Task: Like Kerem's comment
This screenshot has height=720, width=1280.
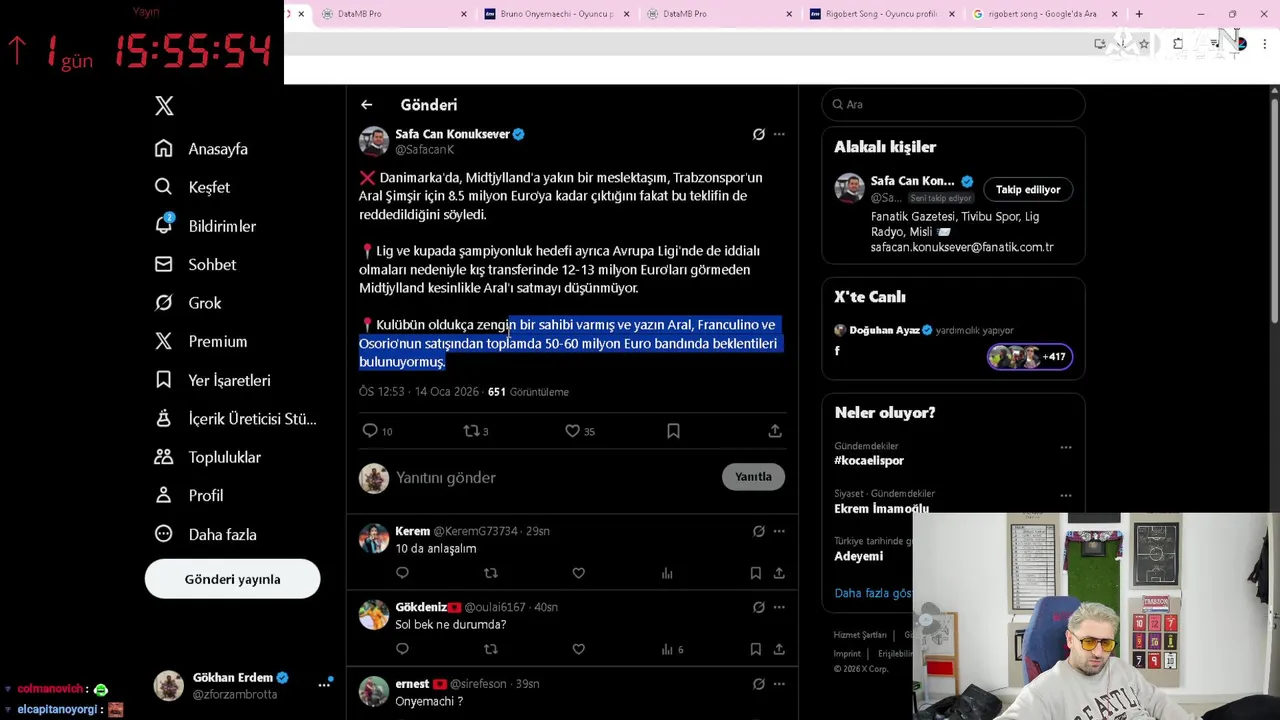Action: tap(578, 573)
